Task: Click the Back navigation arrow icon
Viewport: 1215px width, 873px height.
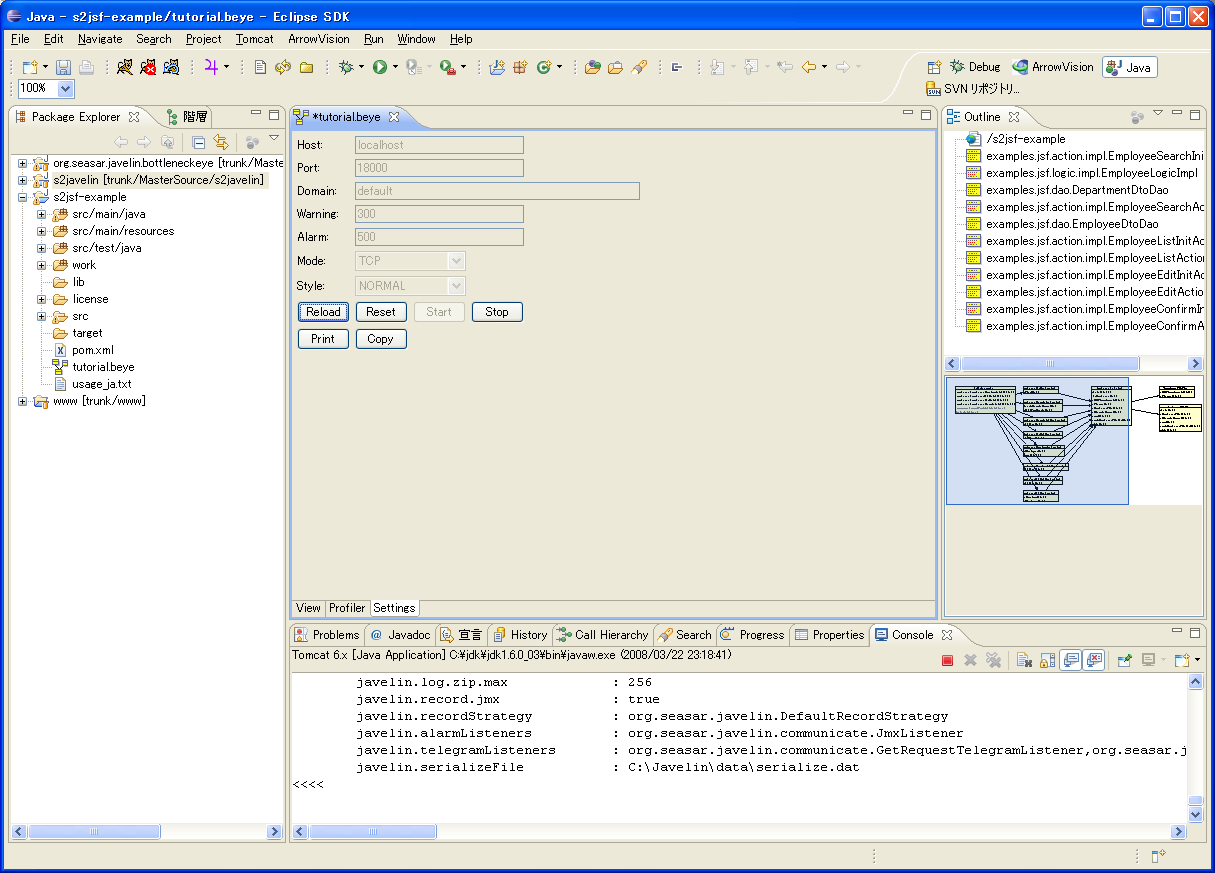Action: pos(809,67)
